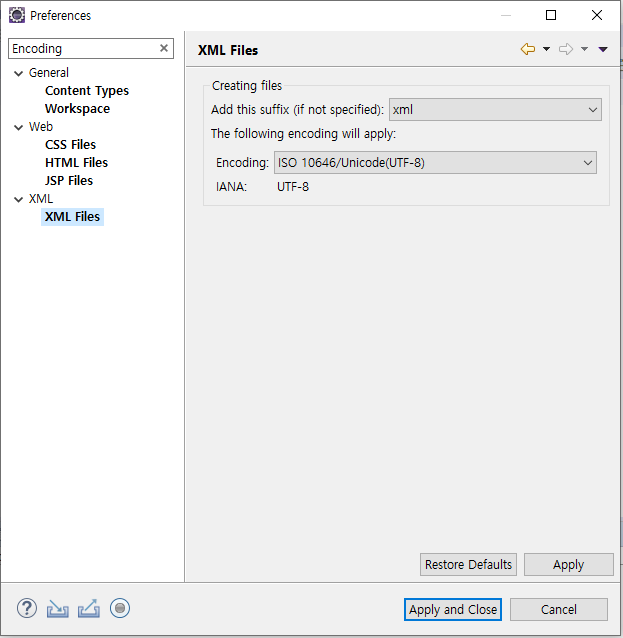Open the Encoding combo box
Image resolution: width=623 pixels, height=638 pixels.
435,163
